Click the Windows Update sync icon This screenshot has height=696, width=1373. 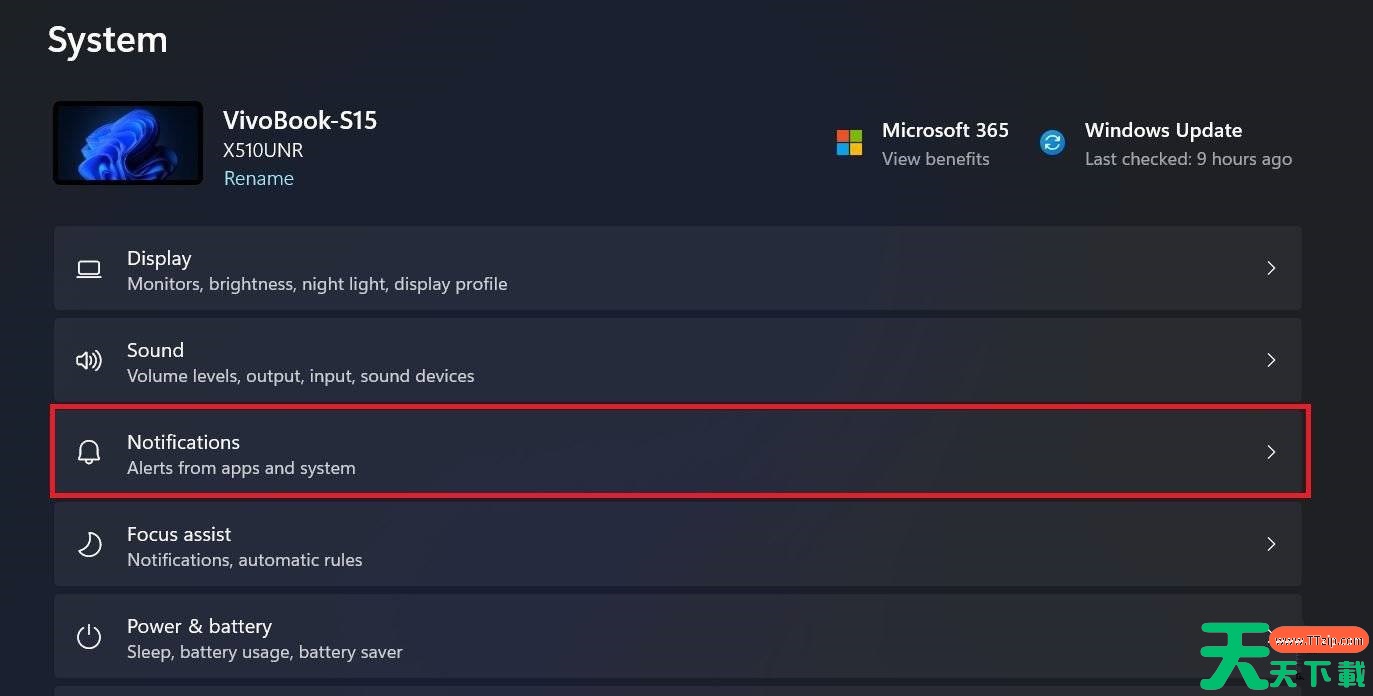tap(1052, 143)
